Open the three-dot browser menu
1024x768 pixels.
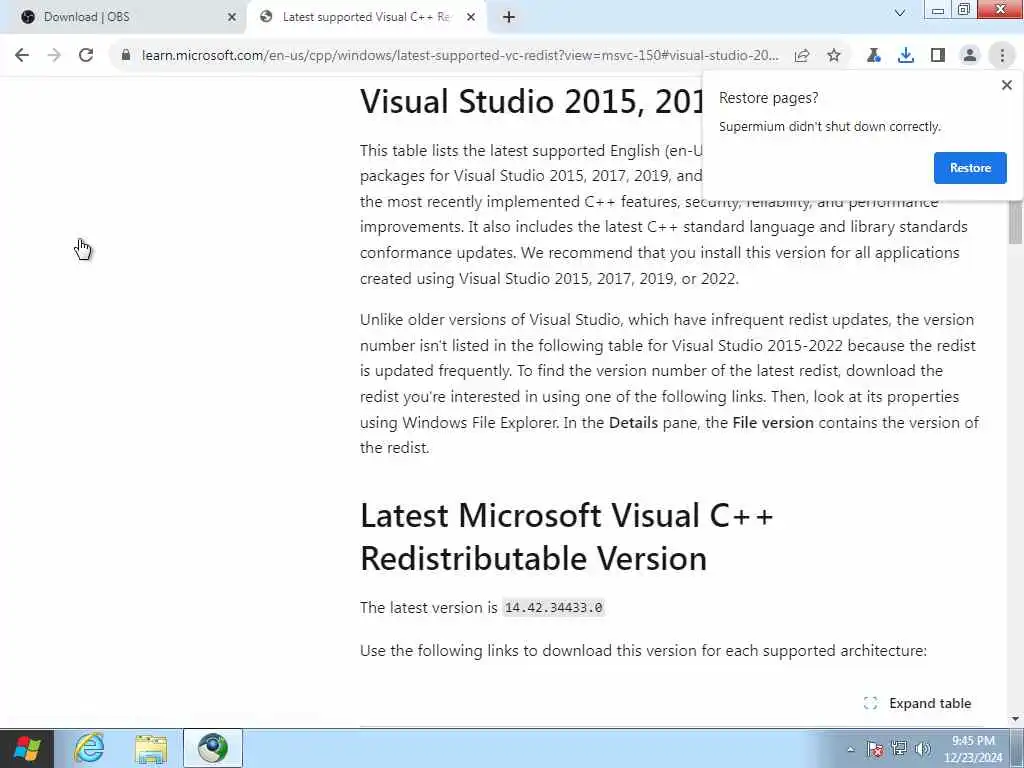tap(1002, 56)
